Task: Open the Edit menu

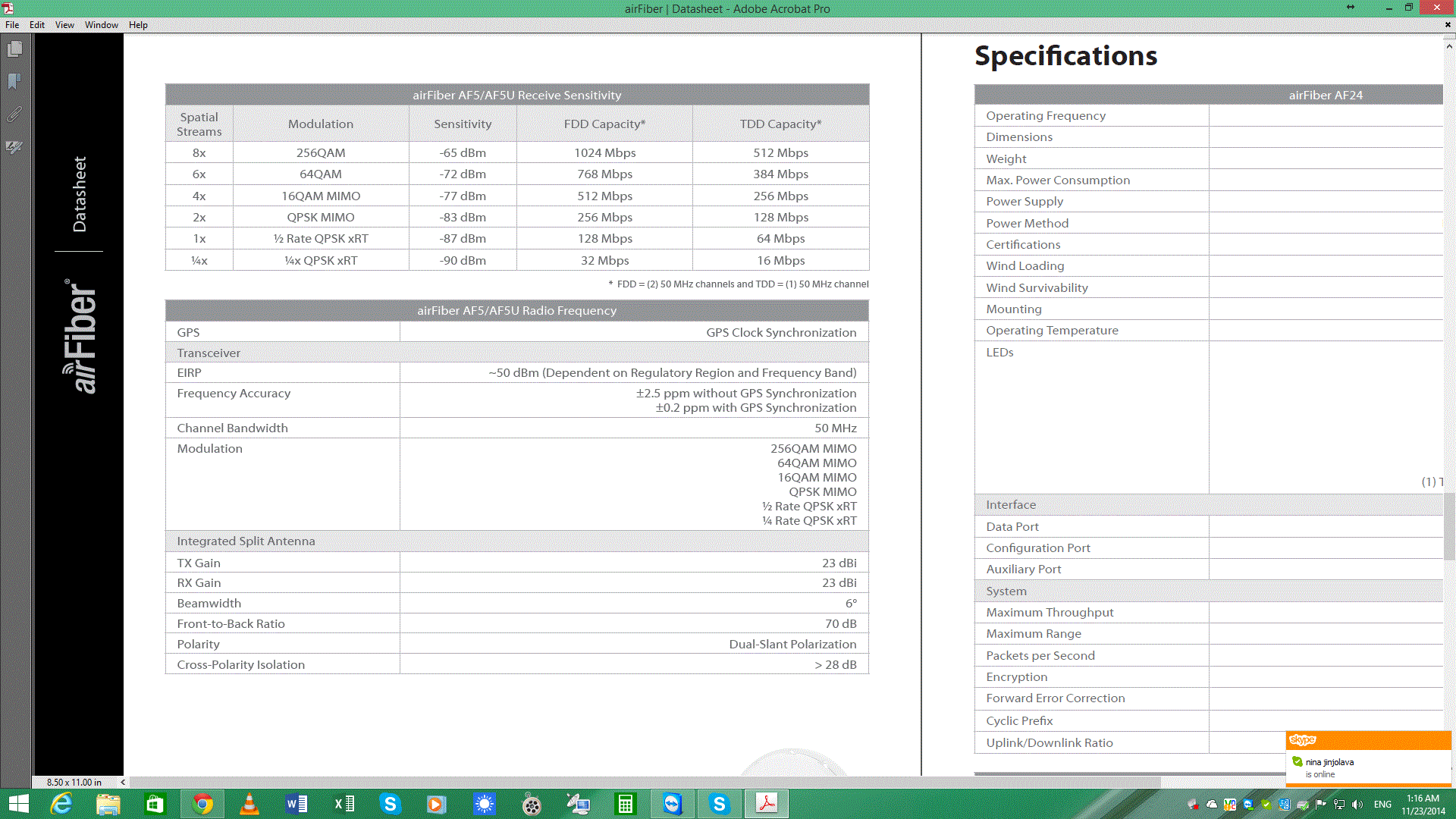Action: 37,25
